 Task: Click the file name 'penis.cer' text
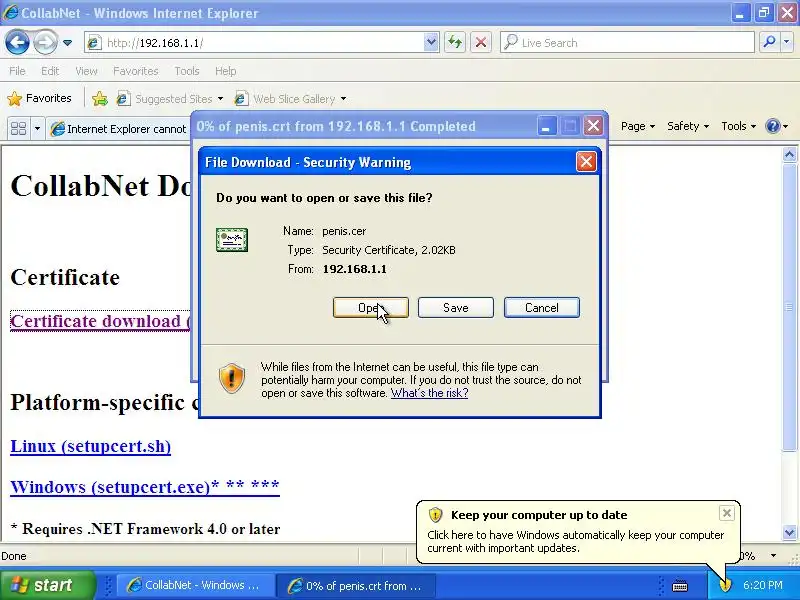(x=344, y=231)
